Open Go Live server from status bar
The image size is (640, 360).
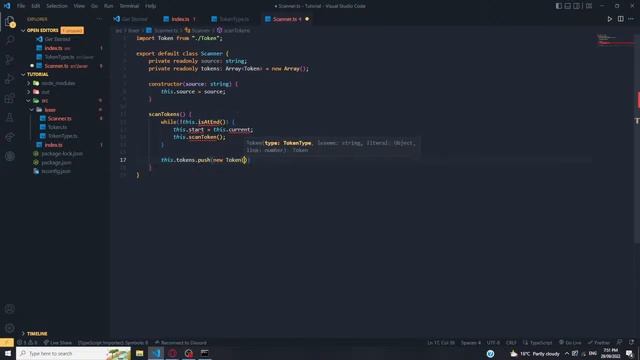click(x=570, y=342)
